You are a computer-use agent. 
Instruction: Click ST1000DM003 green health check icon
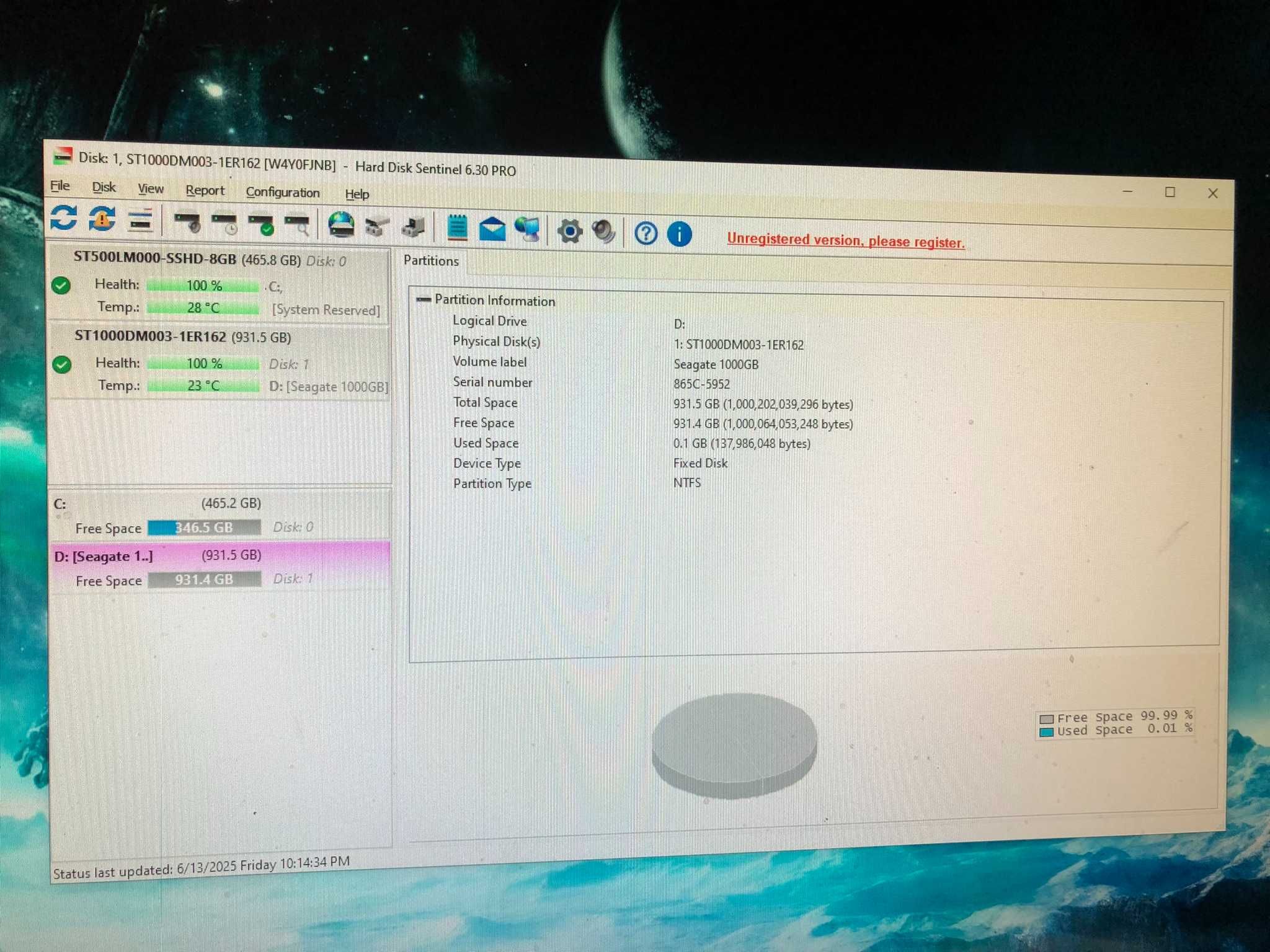[x=61, y=364]
